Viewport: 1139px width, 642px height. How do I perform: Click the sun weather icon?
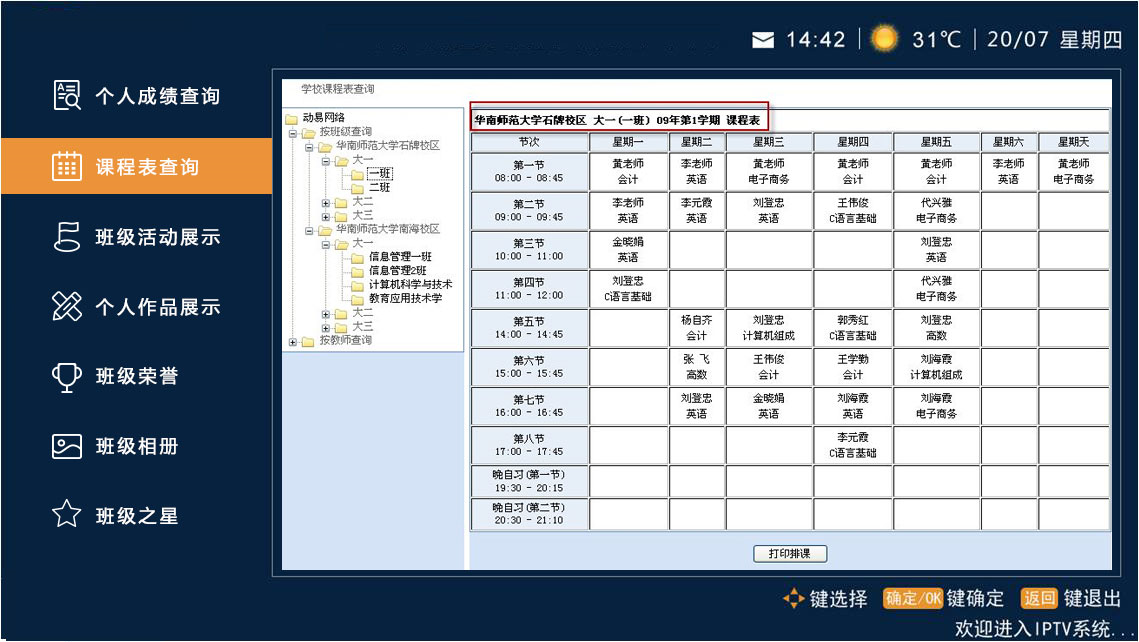pos(884,39)
